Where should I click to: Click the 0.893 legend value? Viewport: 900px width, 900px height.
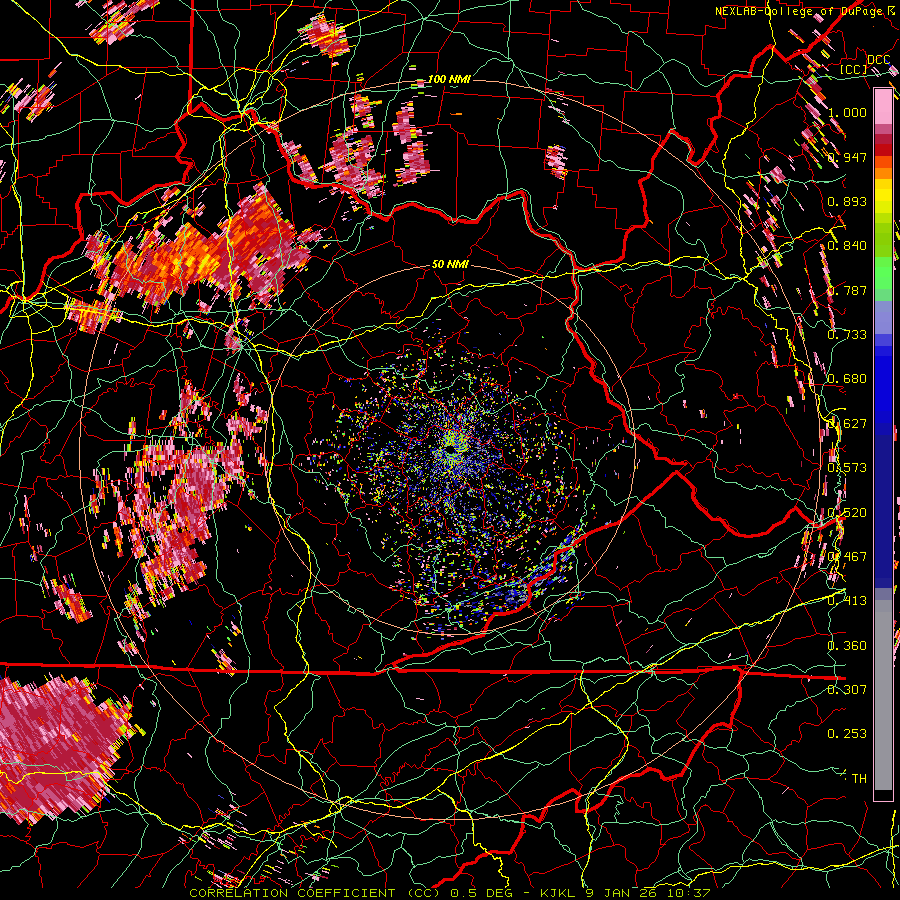[x=847, y=201]
